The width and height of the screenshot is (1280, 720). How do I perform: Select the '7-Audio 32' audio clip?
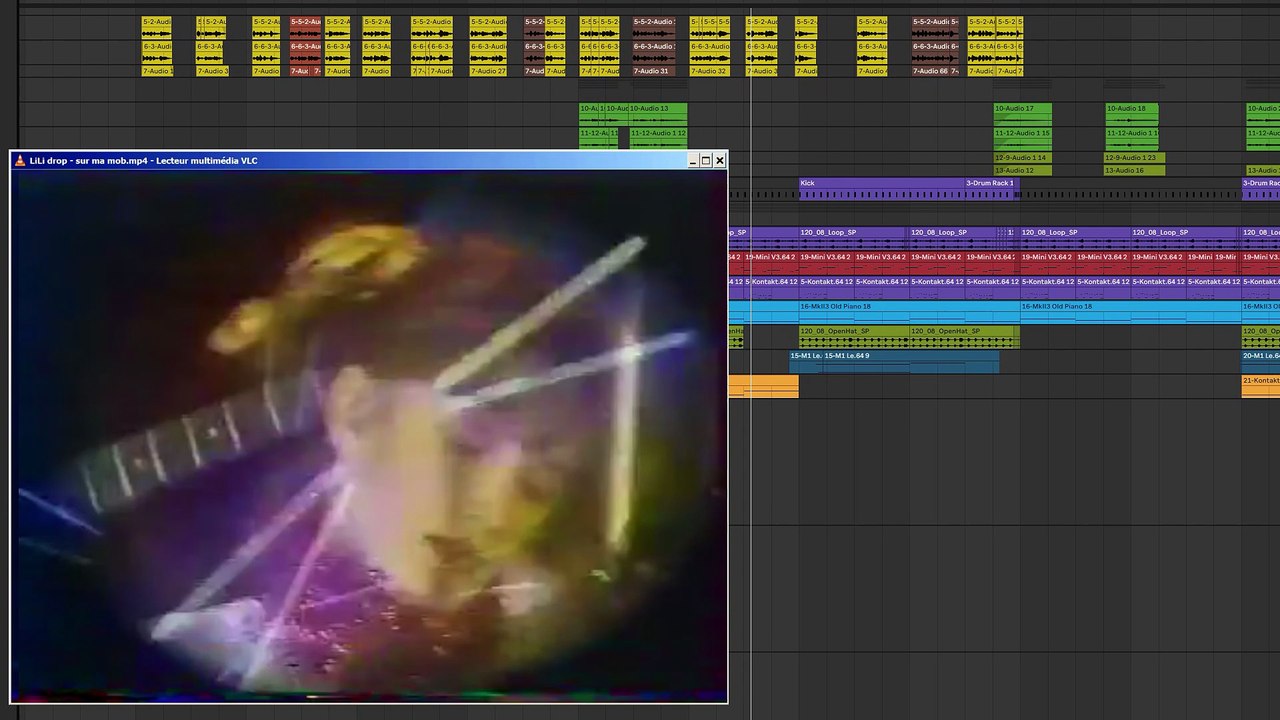click(709, 71)
